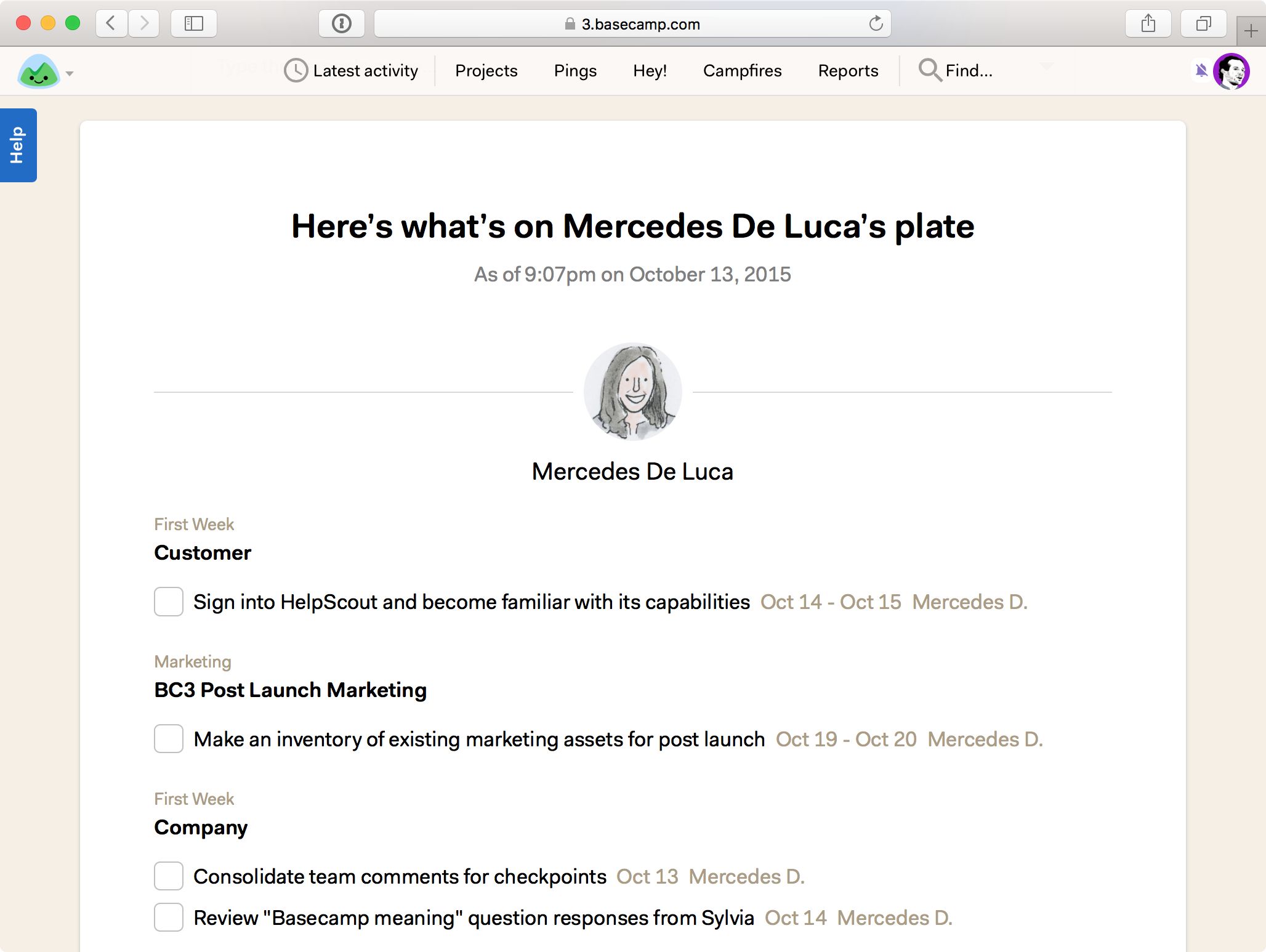Open Latest activity menu item

(x=365, y=71)
